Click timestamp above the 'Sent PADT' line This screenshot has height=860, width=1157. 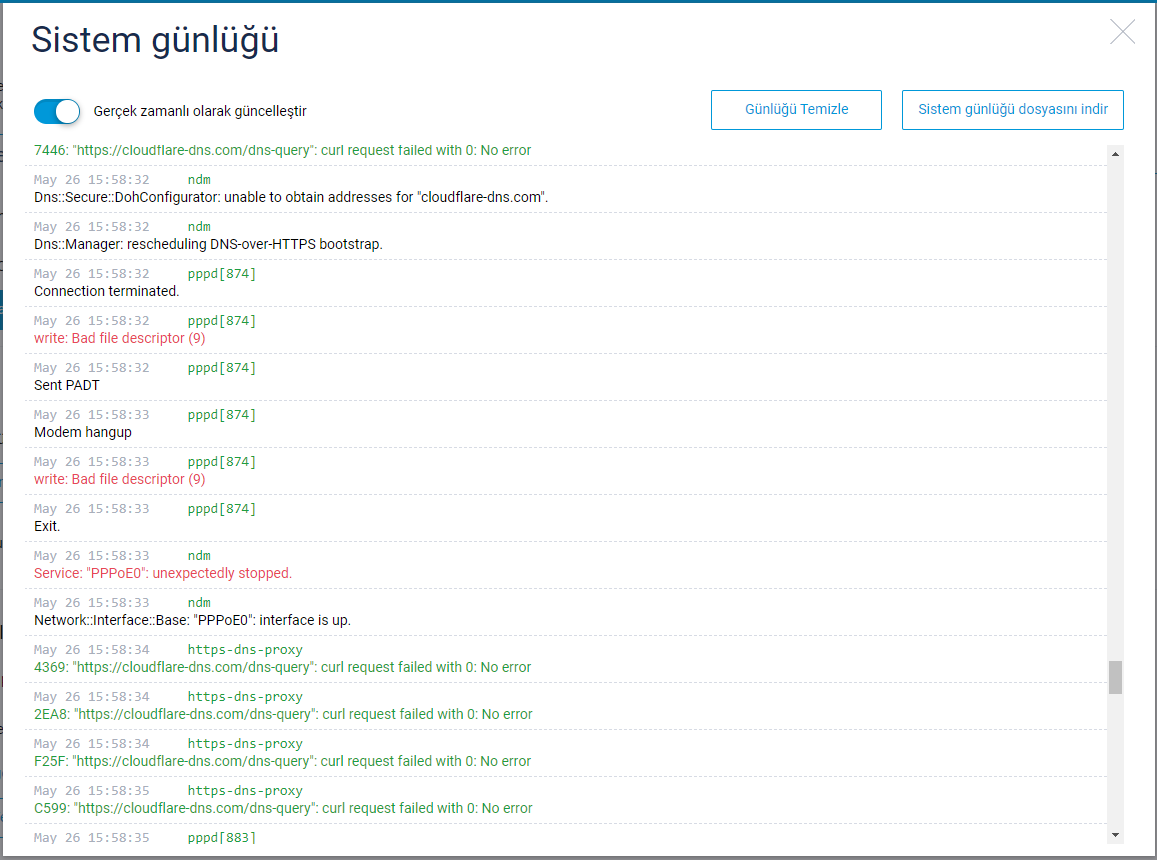click(x=91, y=368)
